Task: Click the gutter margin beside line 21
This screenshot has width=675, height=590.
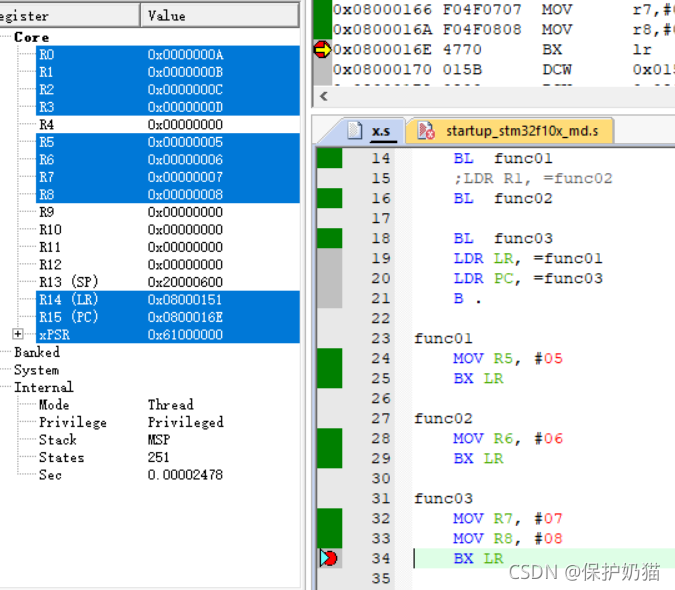Action: 330,298
